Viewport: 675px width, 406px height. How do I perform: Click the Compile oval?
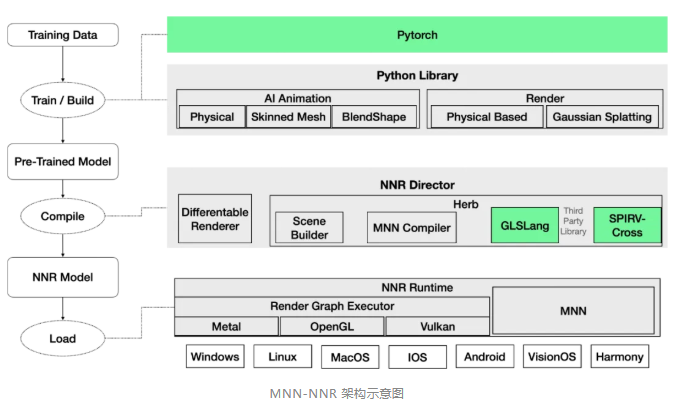tap(62, 216)
